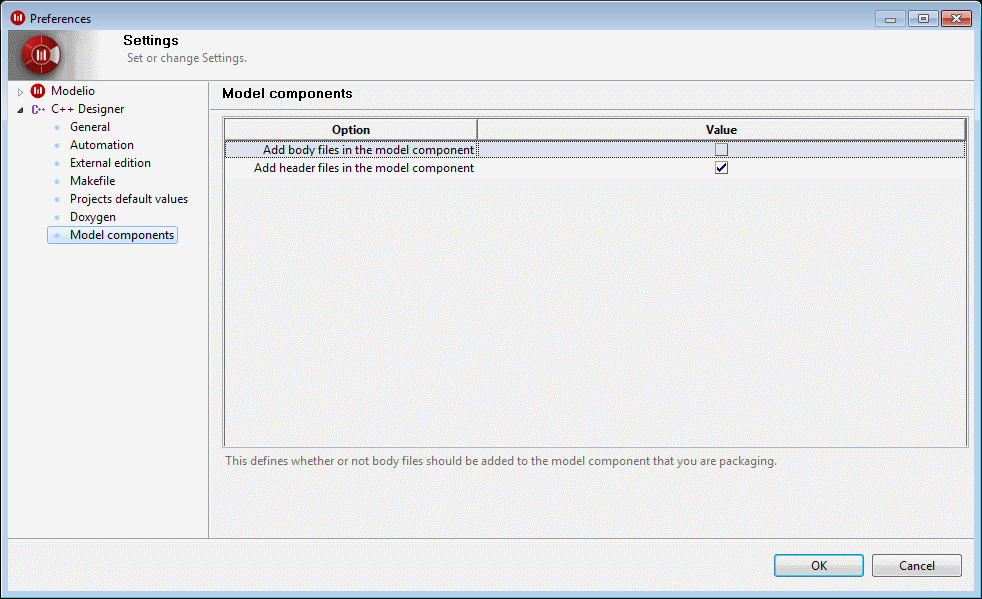Uncheck Add header files checkbox
Viewport: 982px width, 599px height.
coord(721,168)
